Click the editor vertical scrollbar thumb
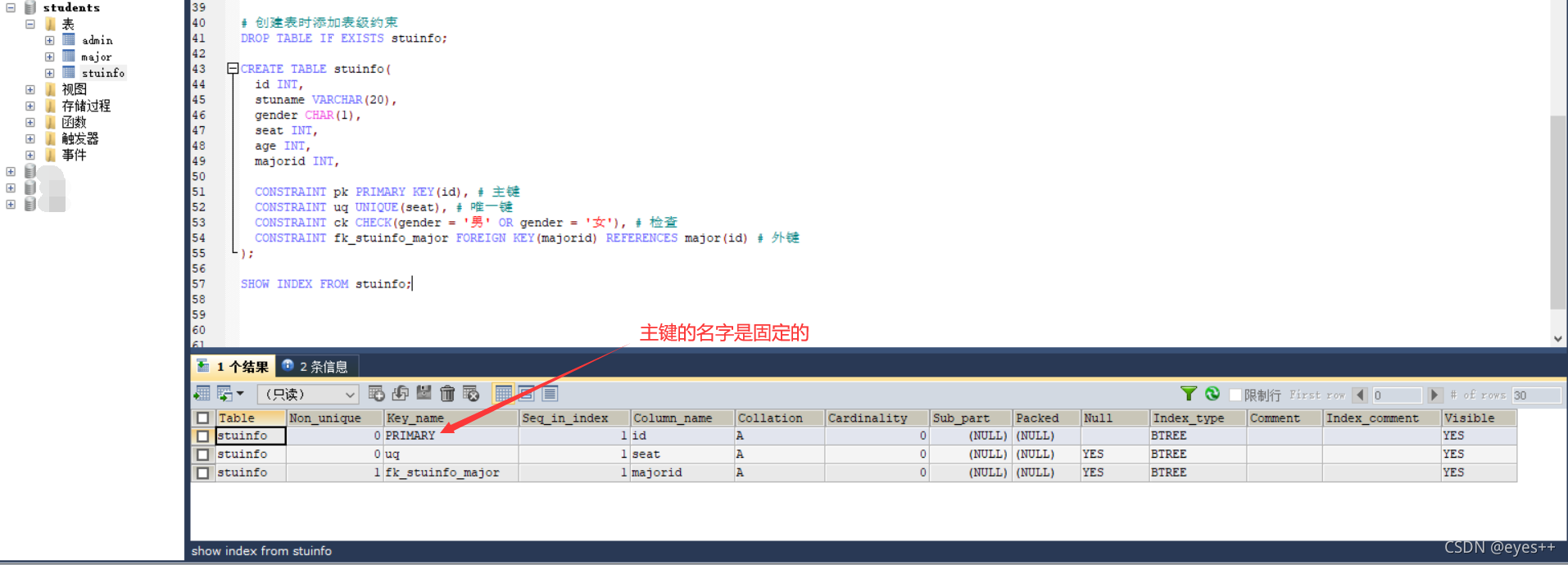Image resolution: width=1568 pixels, height=565 pixels. point(1558,213)
